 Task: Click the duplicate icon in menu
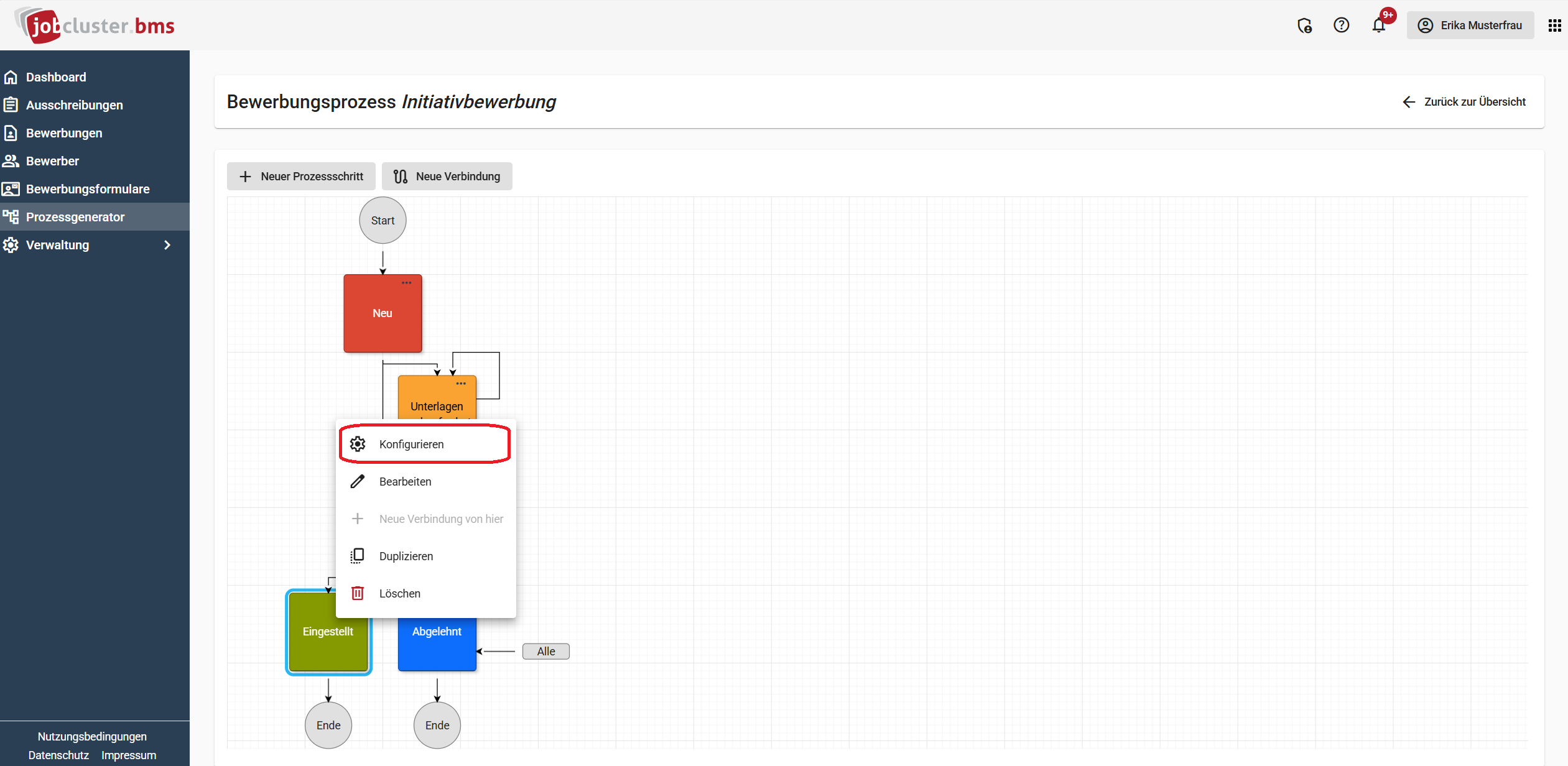[x=357, y=556]
